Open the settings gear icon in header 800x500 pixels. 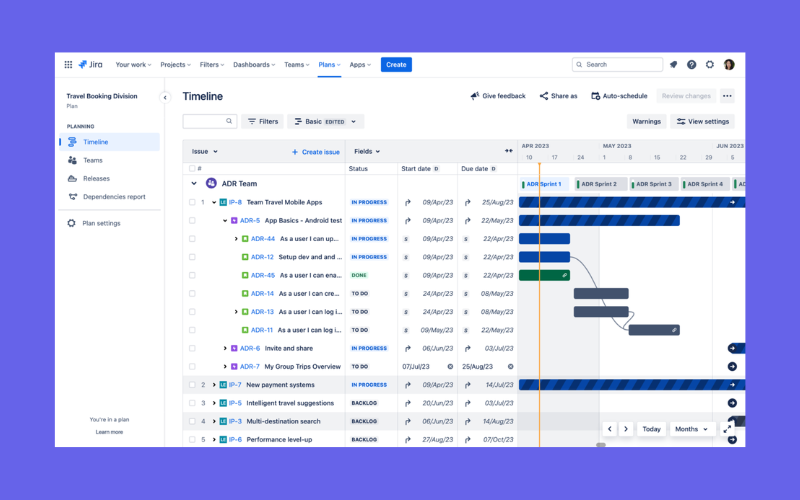coord(710,65)
